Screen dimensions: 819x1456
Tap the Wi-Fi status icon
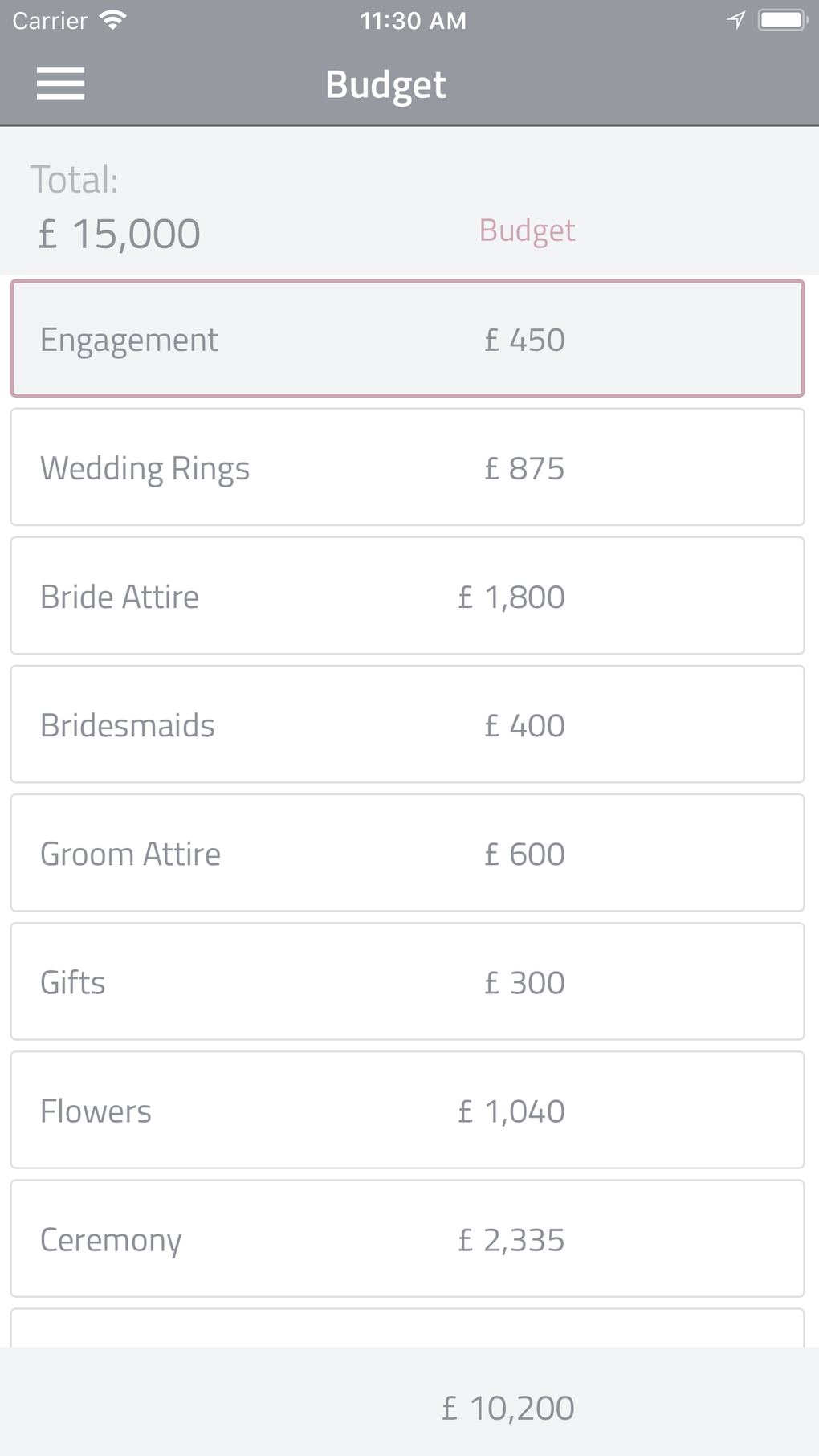pos(113,21)
